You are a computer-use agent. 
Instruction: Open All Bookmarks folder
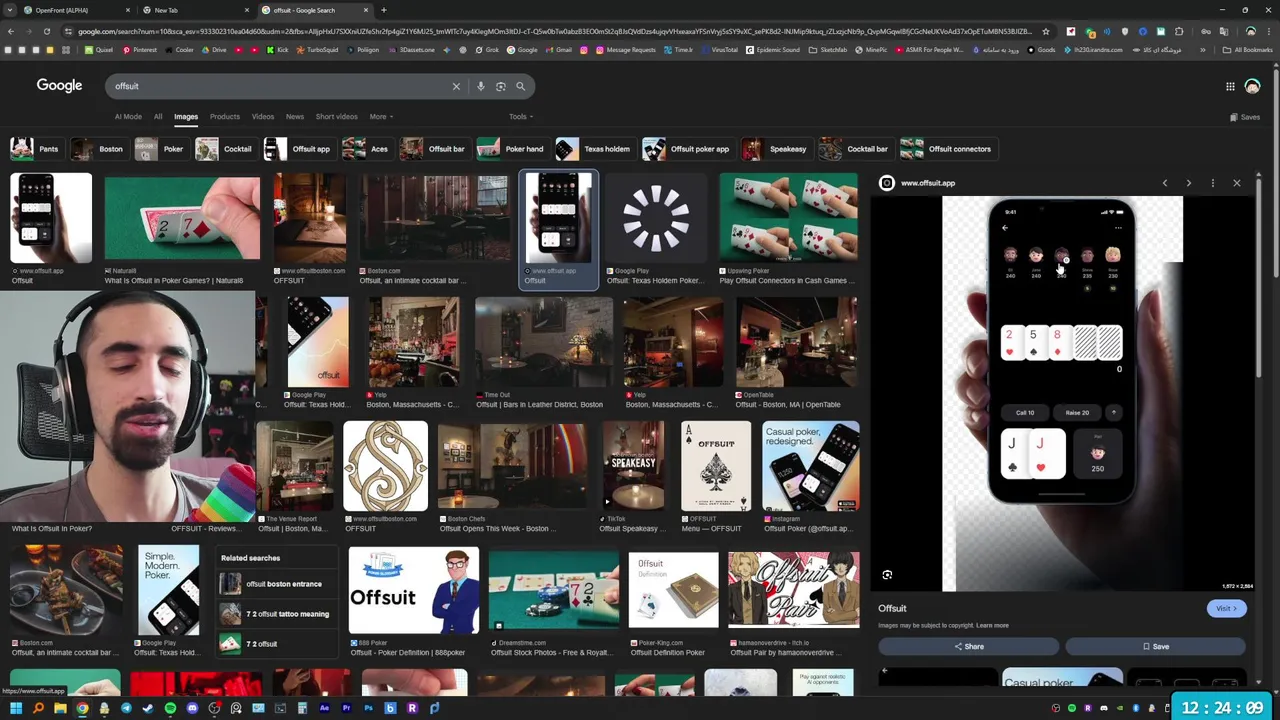1247,50
